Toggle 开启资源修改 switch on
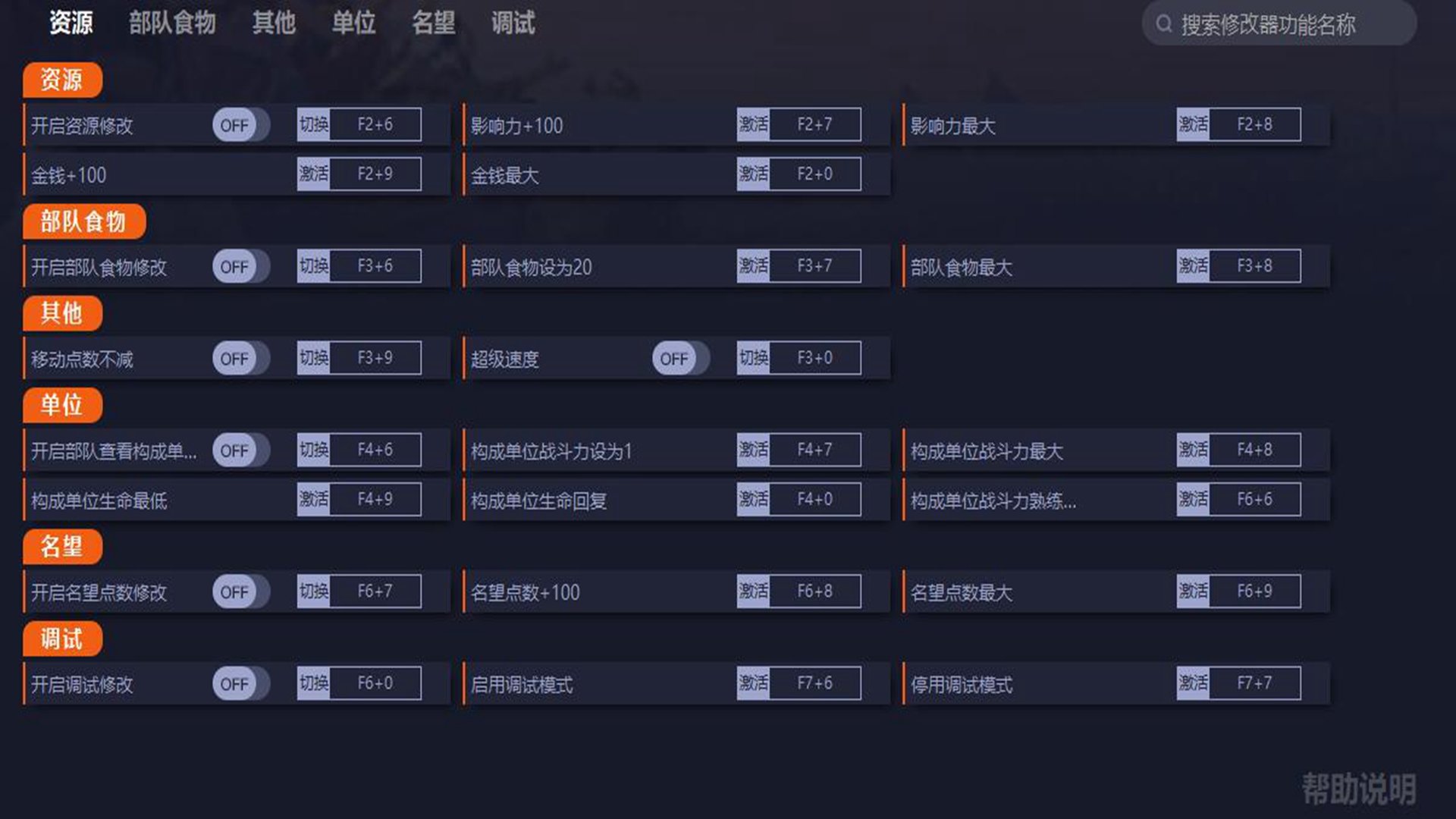Viewport: 1456px width, 819px height. pos(240,125)
